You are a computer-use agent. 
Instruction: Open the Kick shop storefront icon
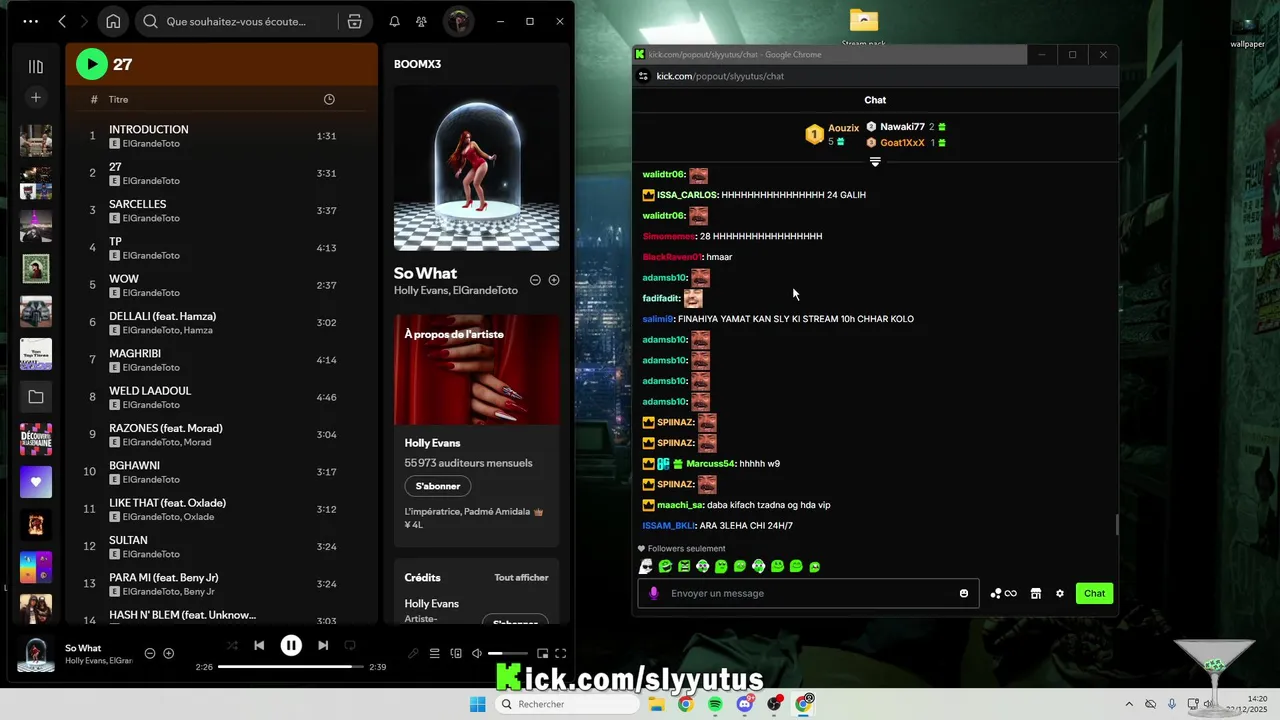tap(1036, 593)
